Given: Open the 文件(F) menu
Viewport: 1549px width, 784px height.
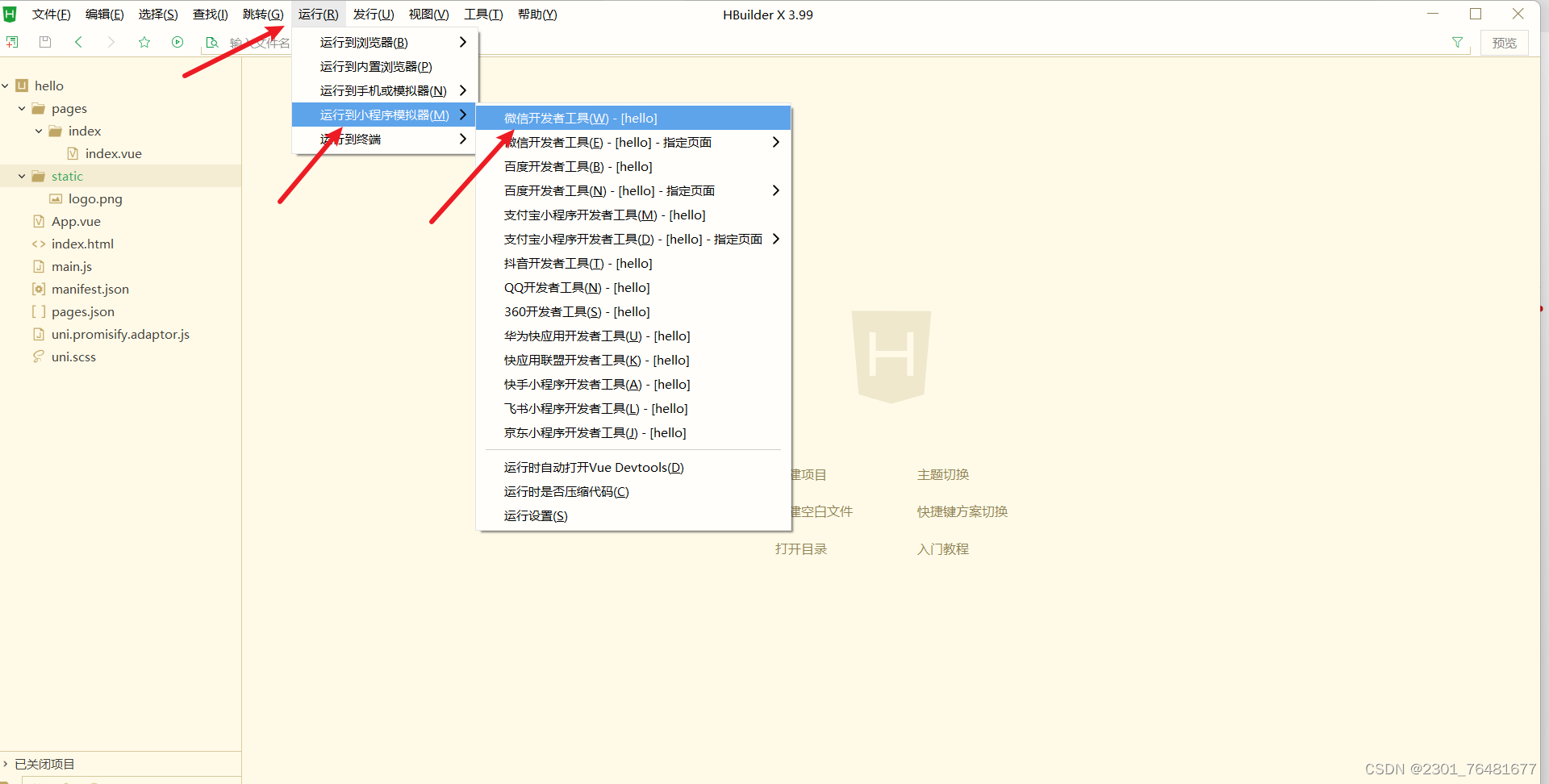Looking at the screenshot, I should tap(51, 15).
